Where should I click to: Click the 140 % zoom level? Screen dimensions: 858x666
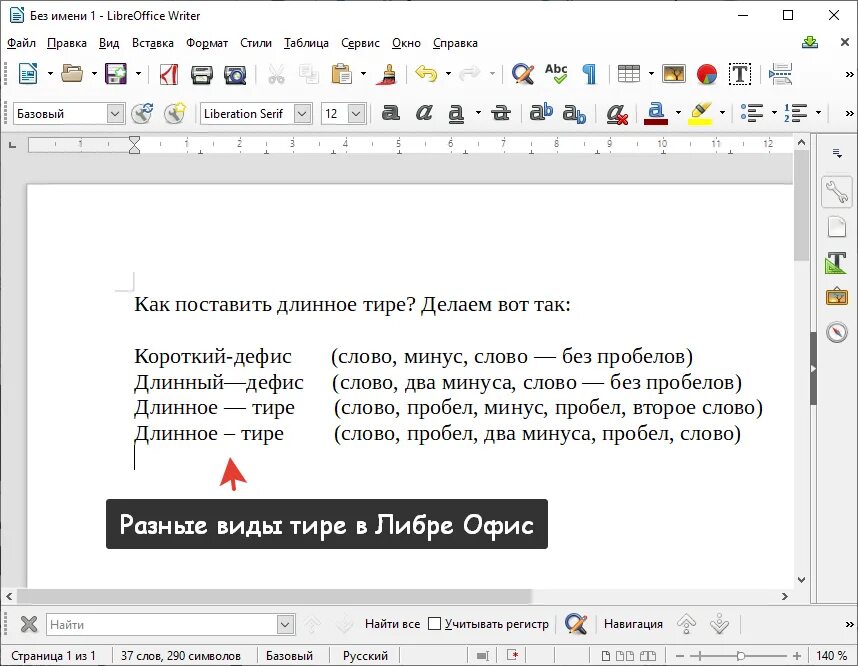[832, 656]
